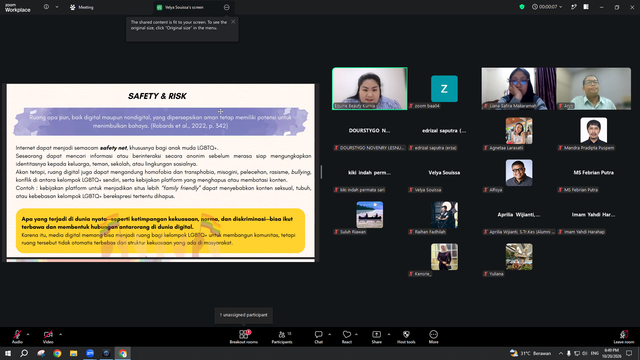Open File Explorer from the taskbar
This screenshot has height=360, width=640.
coord(73,353)
